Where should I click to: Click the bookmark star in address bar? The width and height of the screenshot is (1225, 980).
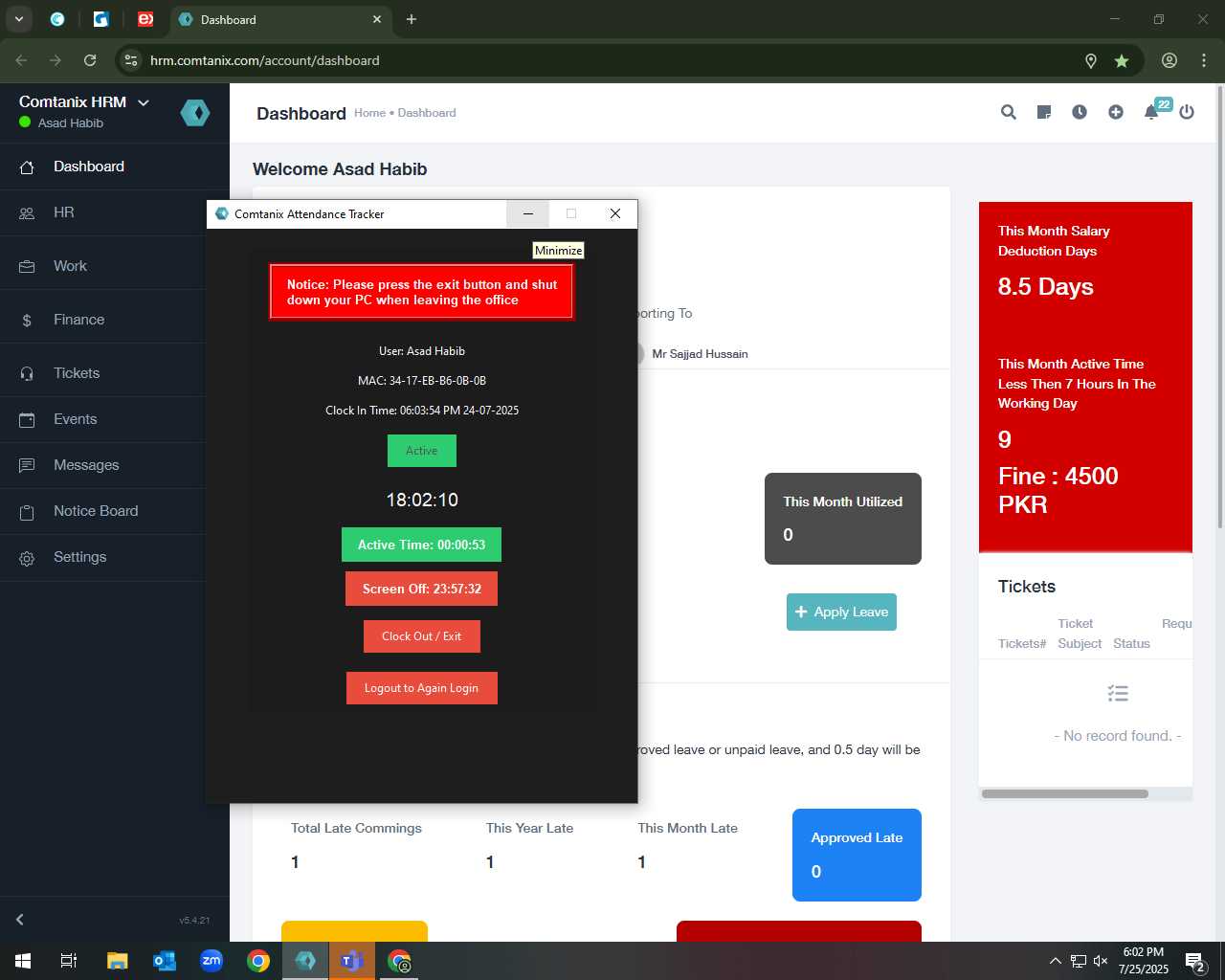[1121, 60]
